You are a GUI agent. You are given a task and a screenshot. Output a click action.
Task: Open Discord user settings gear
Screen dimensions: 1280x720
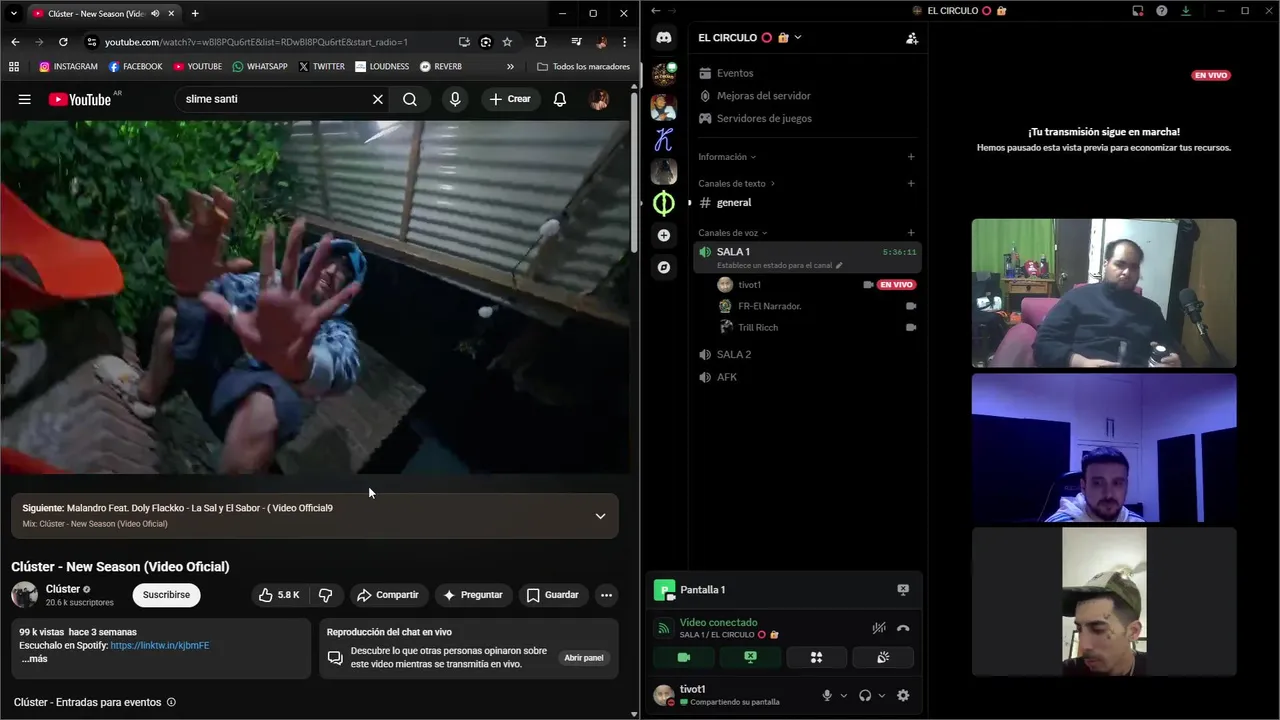click(x=903, y=695)
